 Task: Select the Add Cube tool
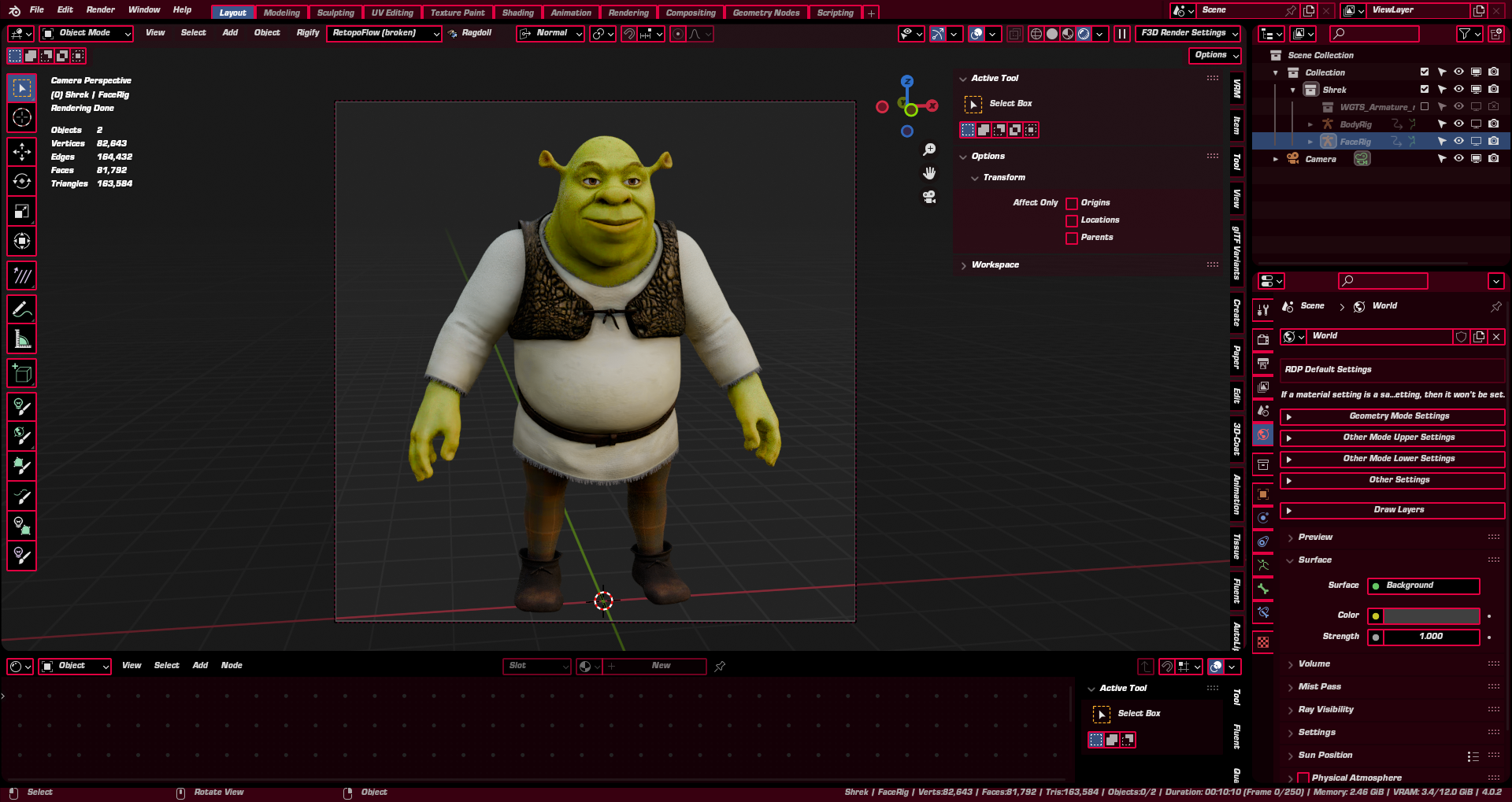pyautogui.click(x=22, y=374)
